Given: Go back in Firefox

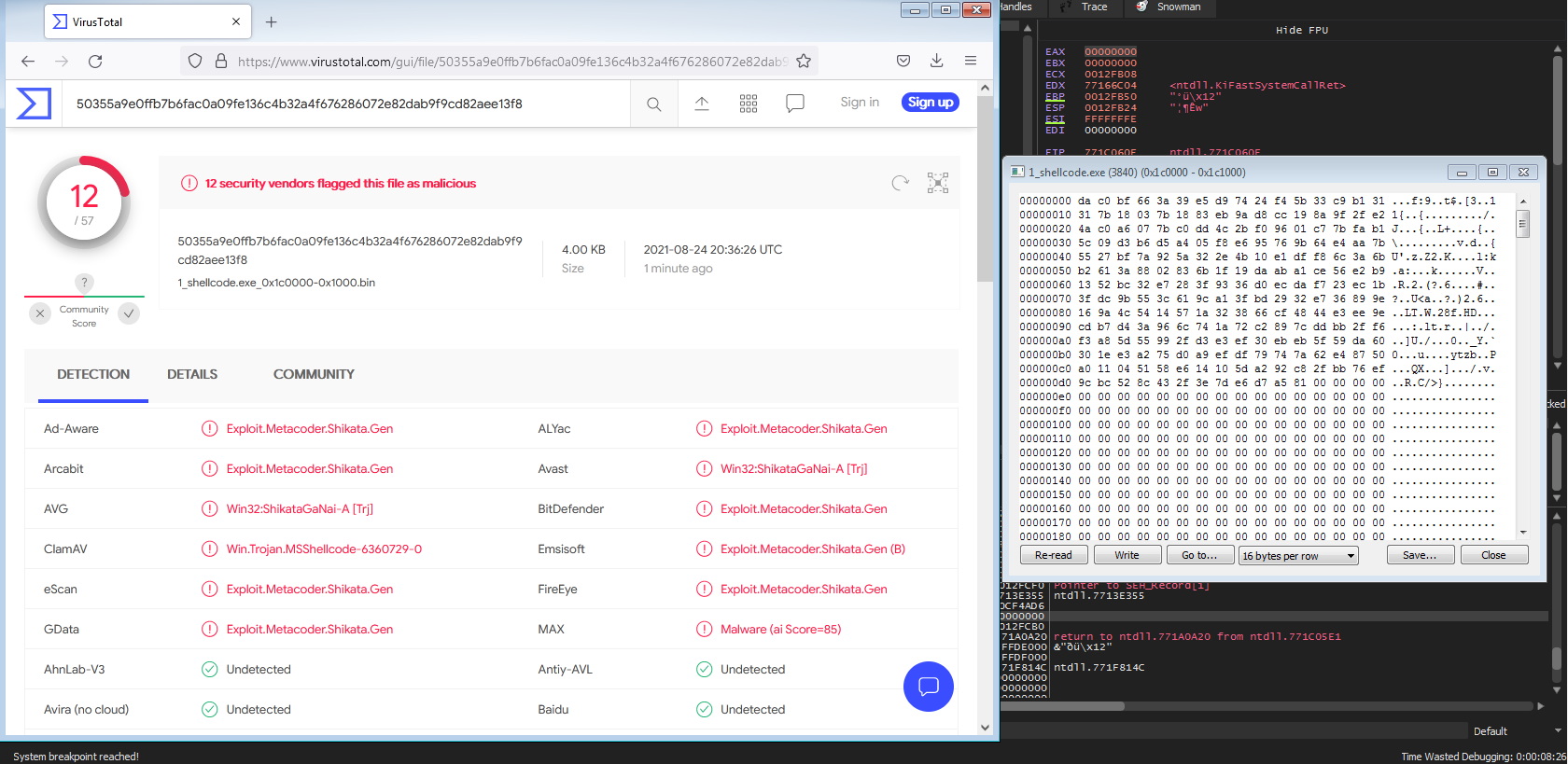Looking at the screenshot, I should tap(28, 62).
